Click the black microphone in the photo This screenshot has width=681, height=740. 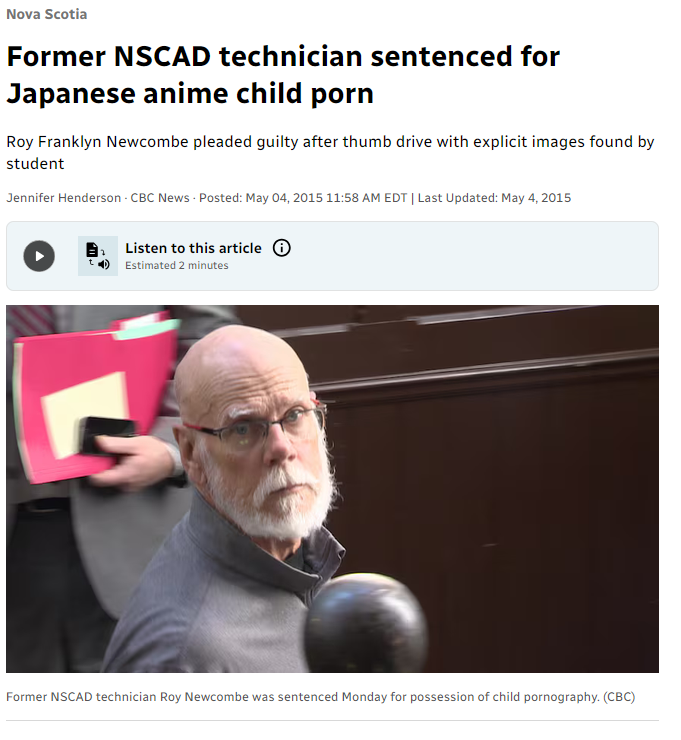pos(366,623)
